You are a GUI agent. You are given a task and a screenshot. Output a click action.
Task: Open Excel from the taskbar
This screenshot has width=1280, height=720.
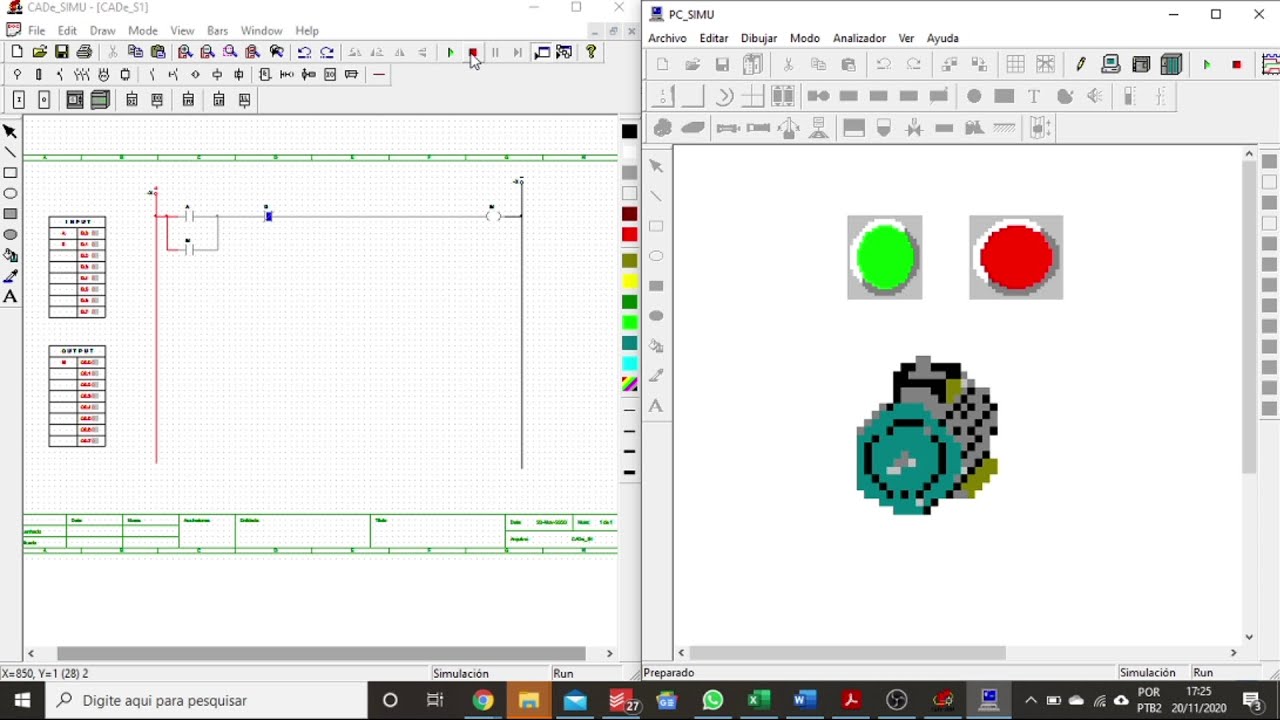(x=759, y=700)
